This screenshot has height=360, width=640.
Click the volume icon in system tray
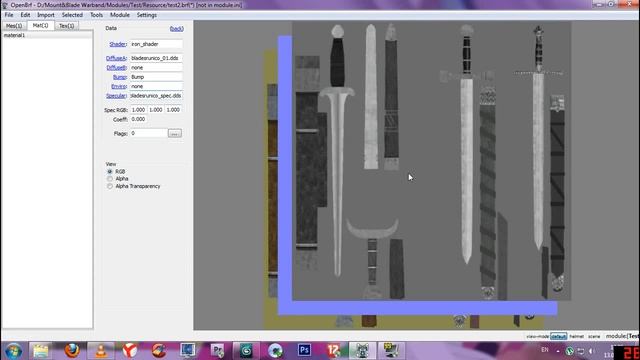pyautogui.click(x=591, y=351)
